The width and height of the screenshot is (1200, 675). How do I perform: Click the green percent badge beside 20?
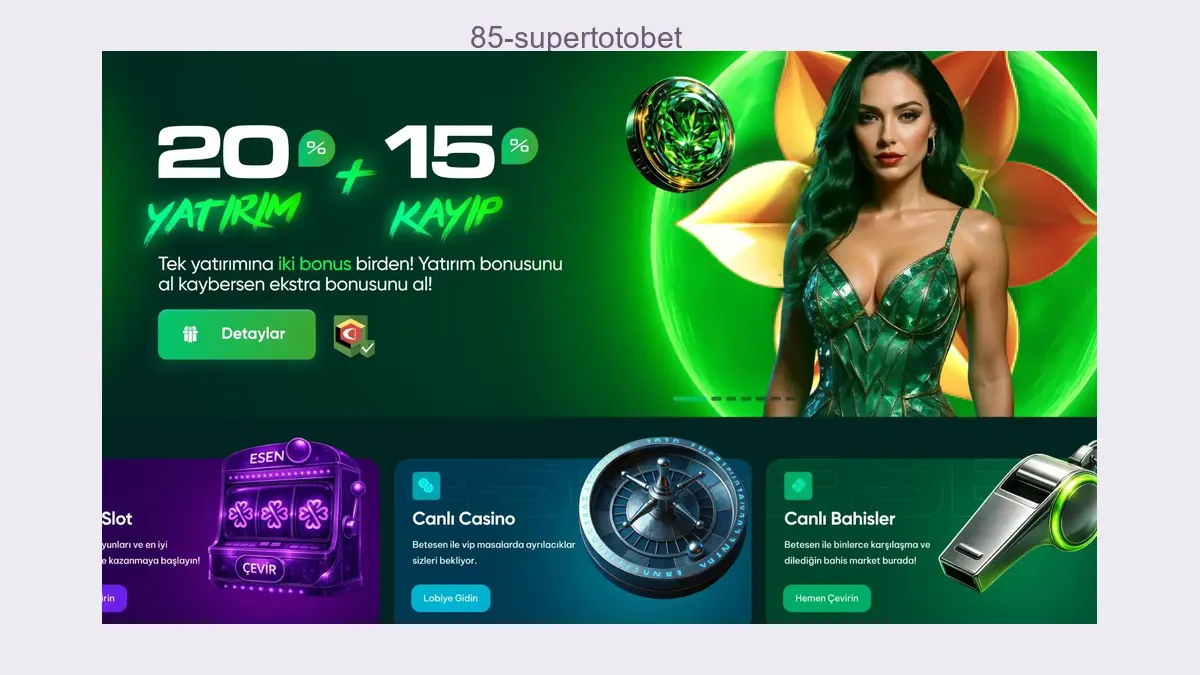click(x=316, y=149)
